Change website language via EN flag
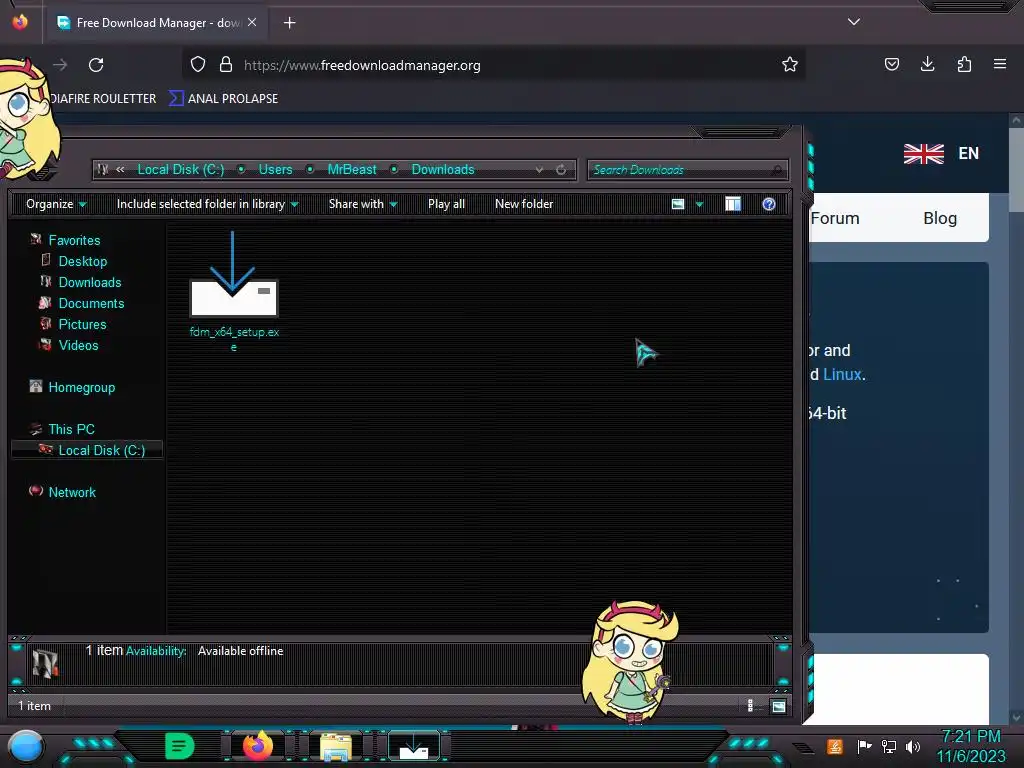This screenshot has width=1024, height=768. [x=941, y=154]
